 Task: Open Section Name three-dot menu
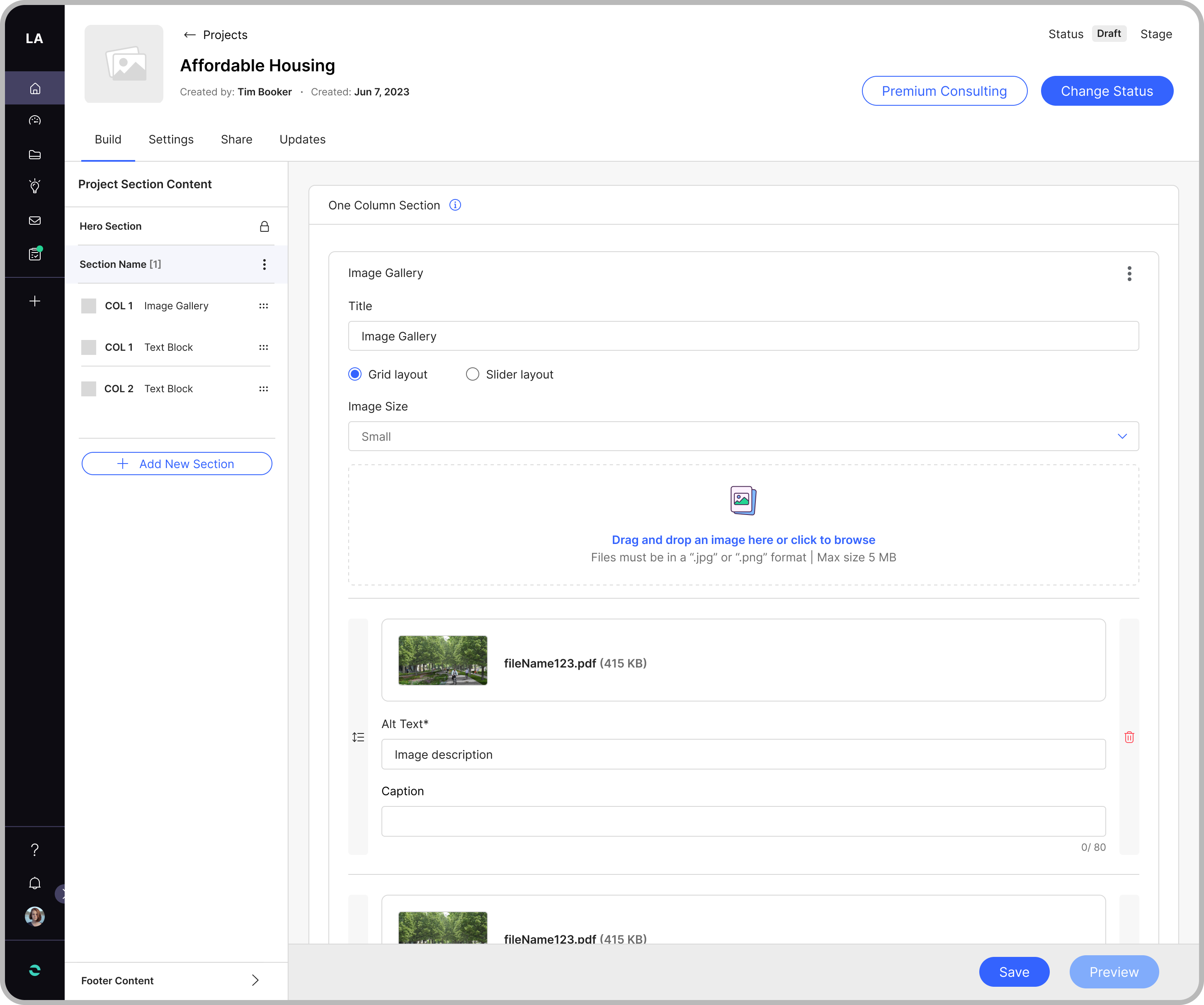[264, 264]
